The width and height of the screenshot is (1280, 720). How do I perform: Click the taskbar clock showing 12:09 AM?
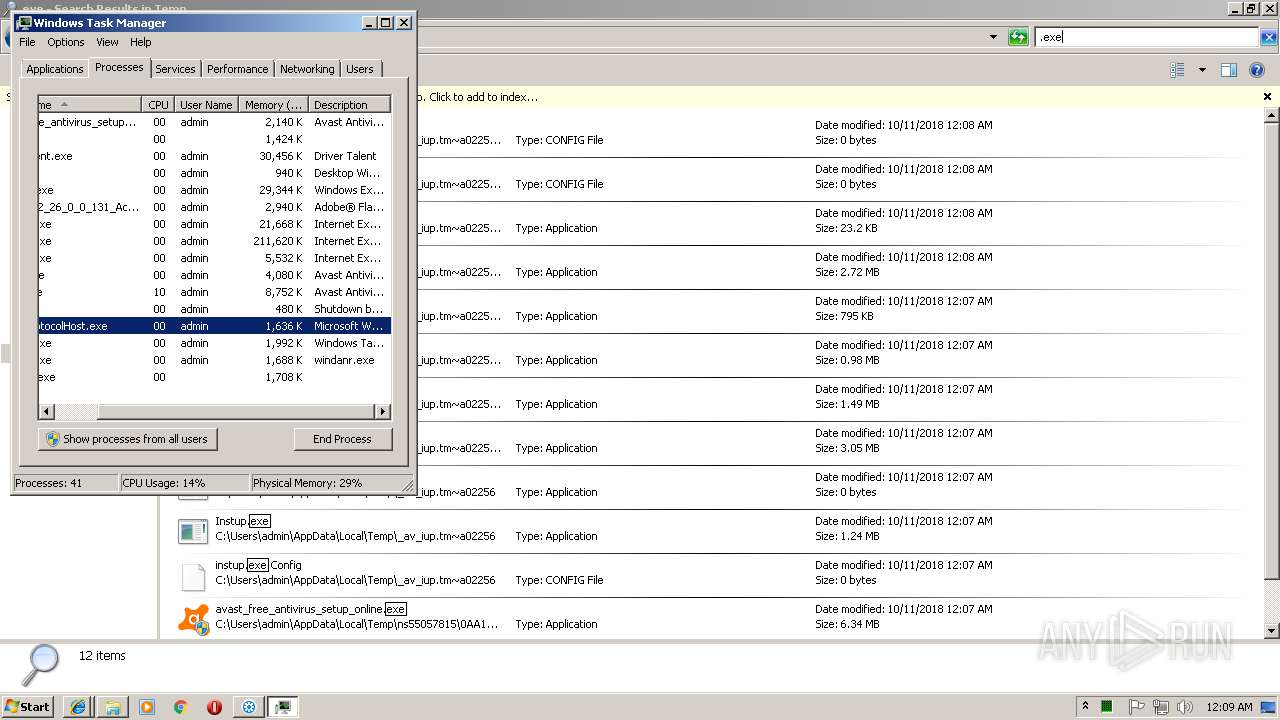(1229, 706)
